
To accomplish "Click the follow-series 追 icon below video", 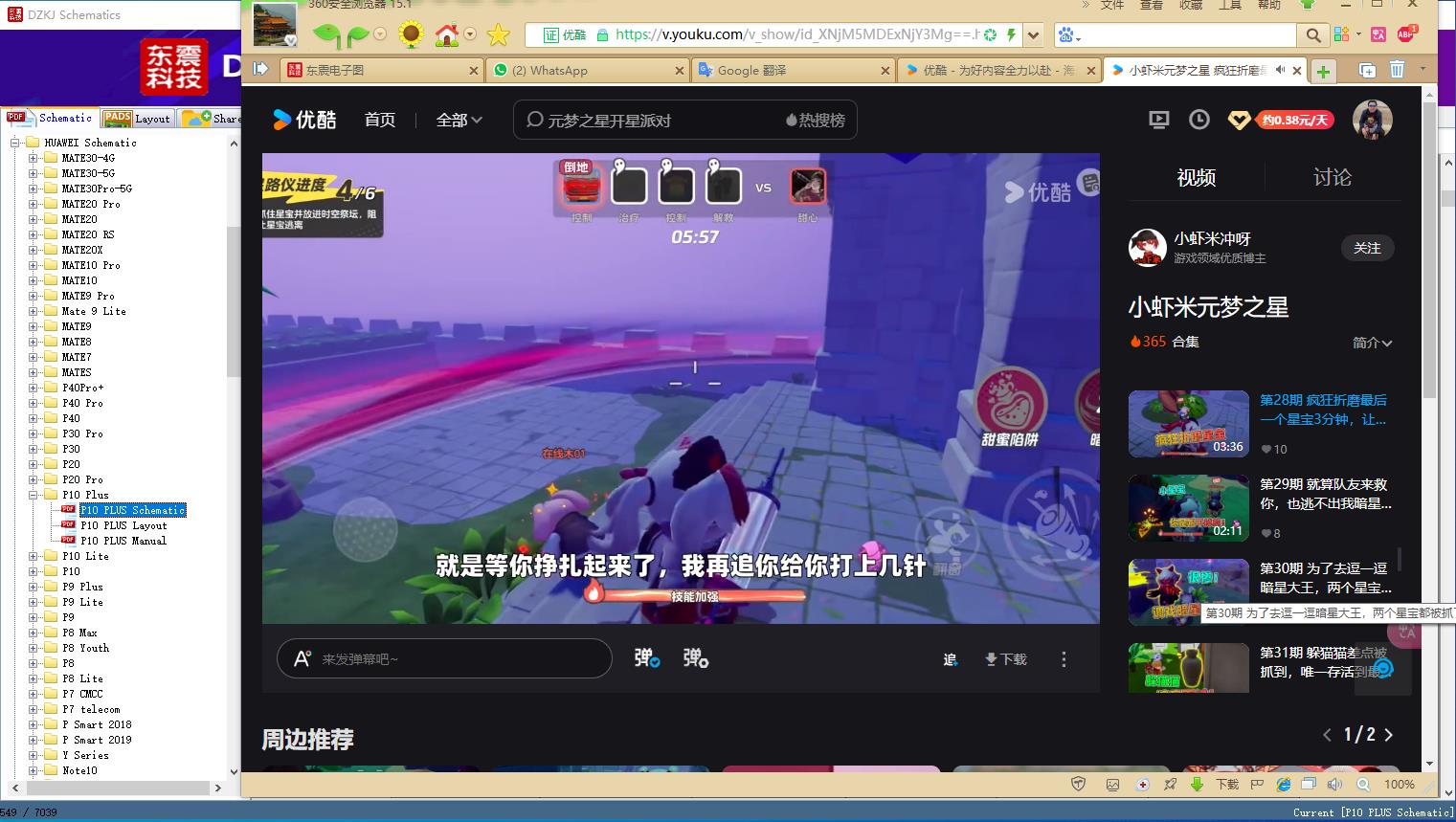I will pos(950,659).
